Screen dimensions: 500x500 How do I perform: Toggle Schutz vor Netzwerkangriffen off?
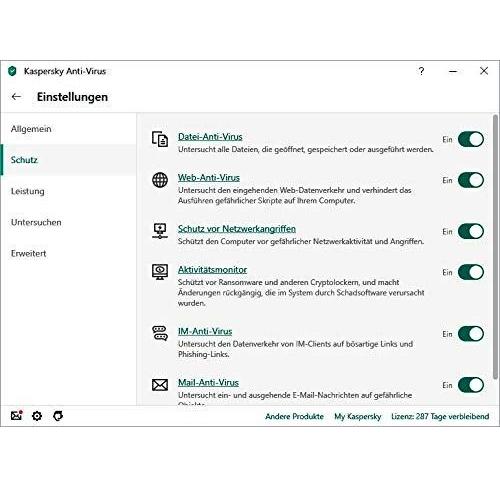coord(471,231)
